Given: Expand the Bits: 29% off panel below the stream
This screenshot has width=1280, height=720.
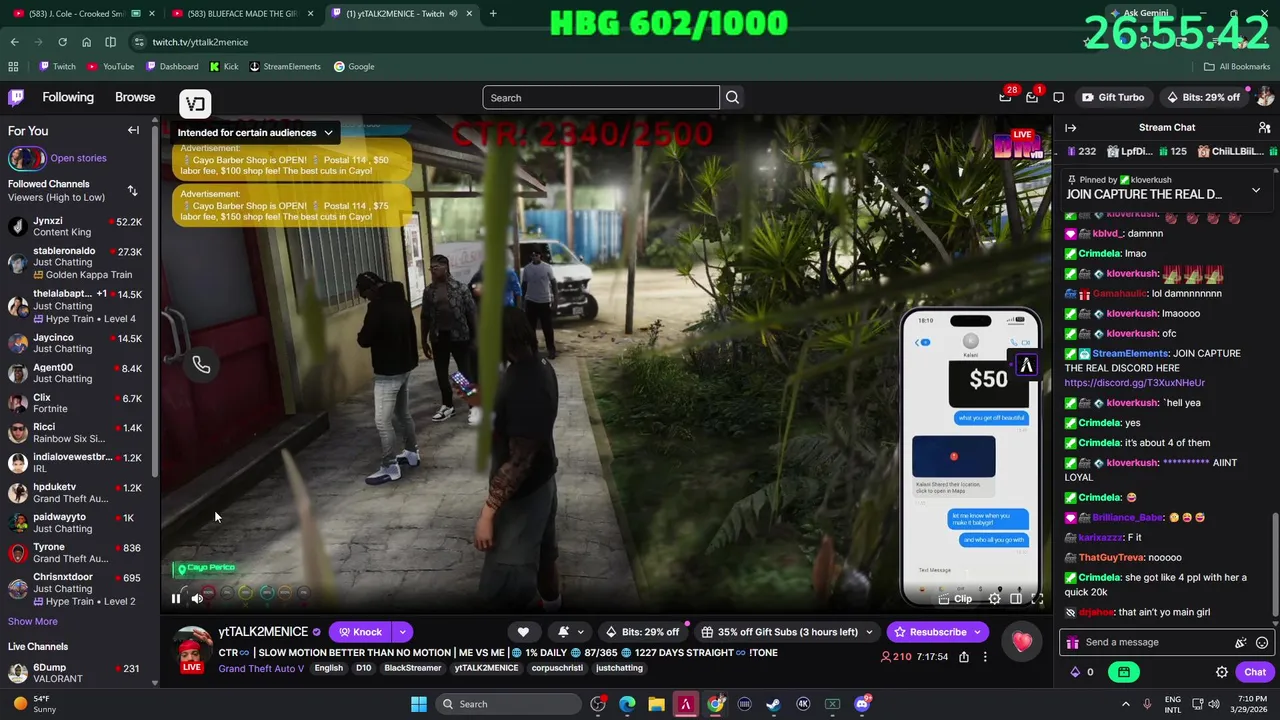Looking at the screenshot, I should click(x=642, y=632).
